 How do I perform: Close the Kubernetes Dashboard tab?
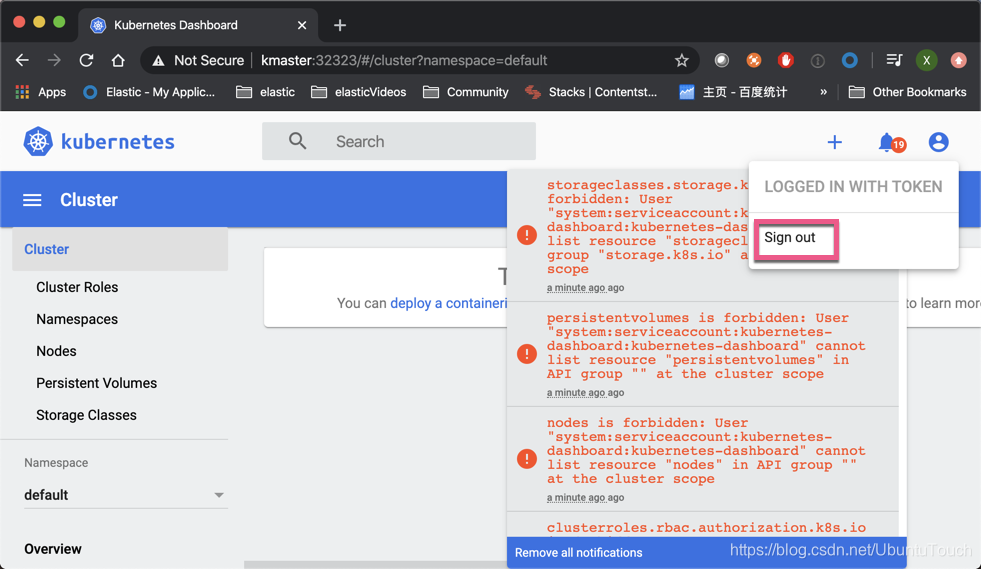(302, 25)
